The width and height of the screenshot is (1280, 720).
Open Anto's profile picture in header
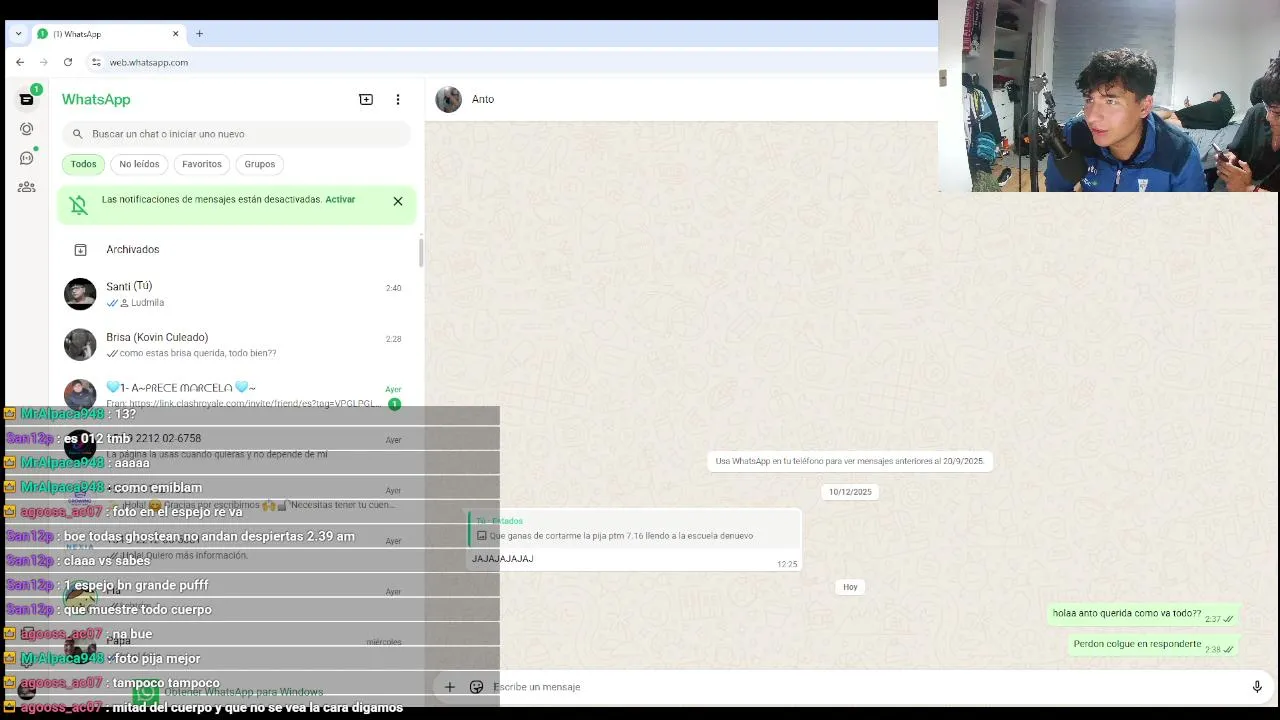pyautogui.click(x=449, y=99)
